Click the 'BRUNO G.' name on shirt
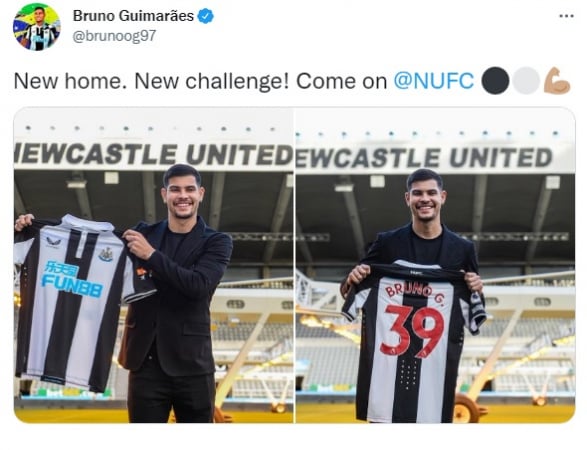This screenshot has width=587, height=450. coord(415,292)
